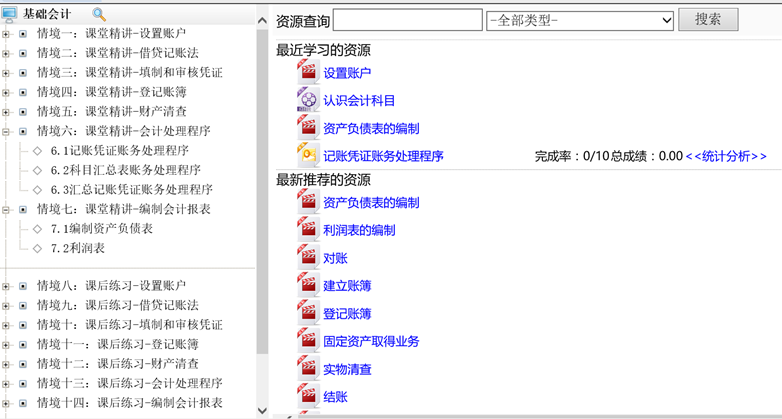Open the 统计分析 link
782x419 pixels.
(726, 156)
